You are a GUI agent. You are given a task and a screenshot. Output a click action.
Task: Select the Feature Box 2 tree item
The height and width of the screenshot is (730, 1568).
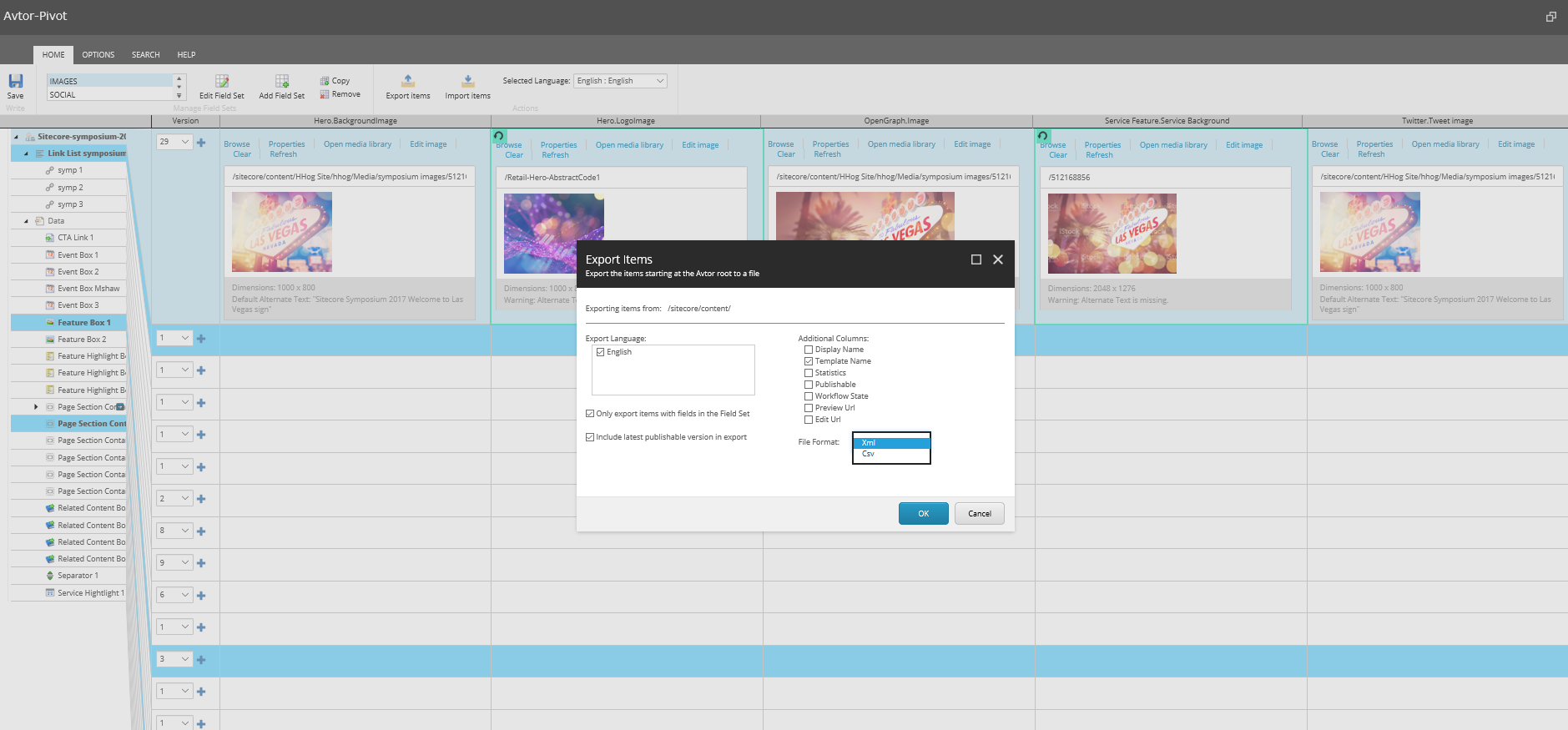point(82,340)
